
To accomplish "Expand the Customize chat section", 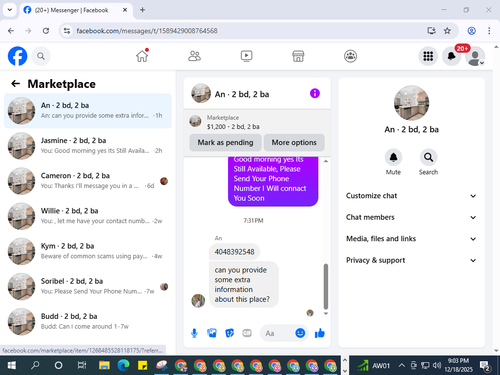I will [x=411, y=196].
